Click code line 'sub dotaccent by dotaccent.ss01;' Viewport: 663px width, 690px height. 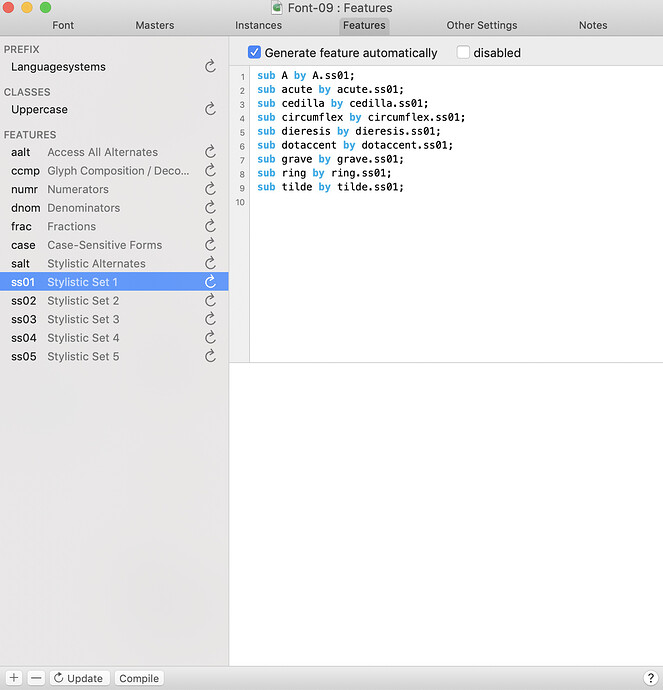(x=355, y=145)
